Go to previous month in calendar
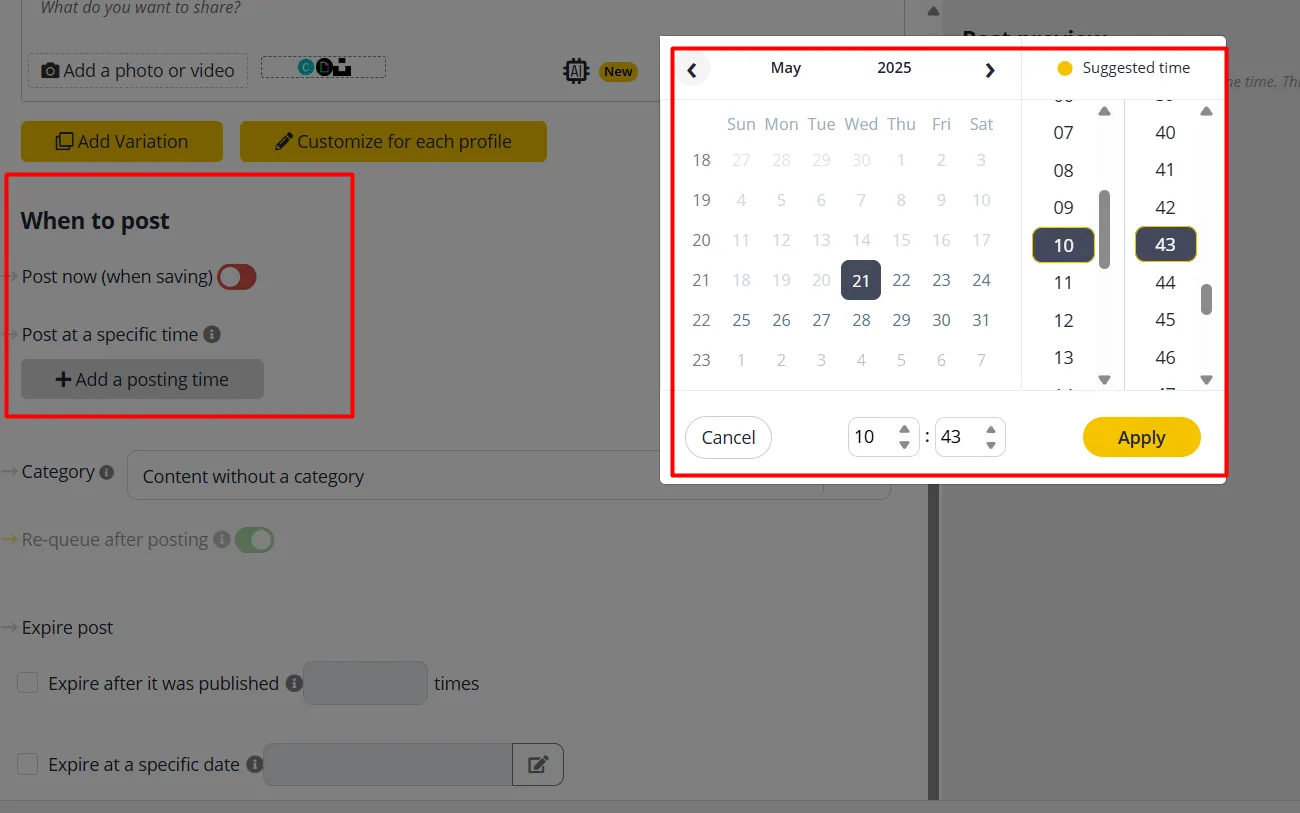 tap(692, 69)
